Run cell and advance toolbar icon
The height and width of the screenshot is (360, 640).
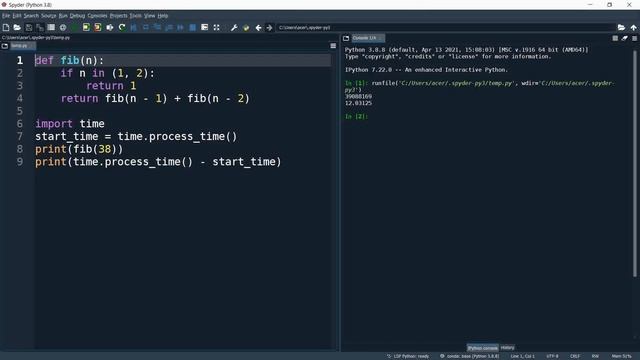tap(98, 27)
